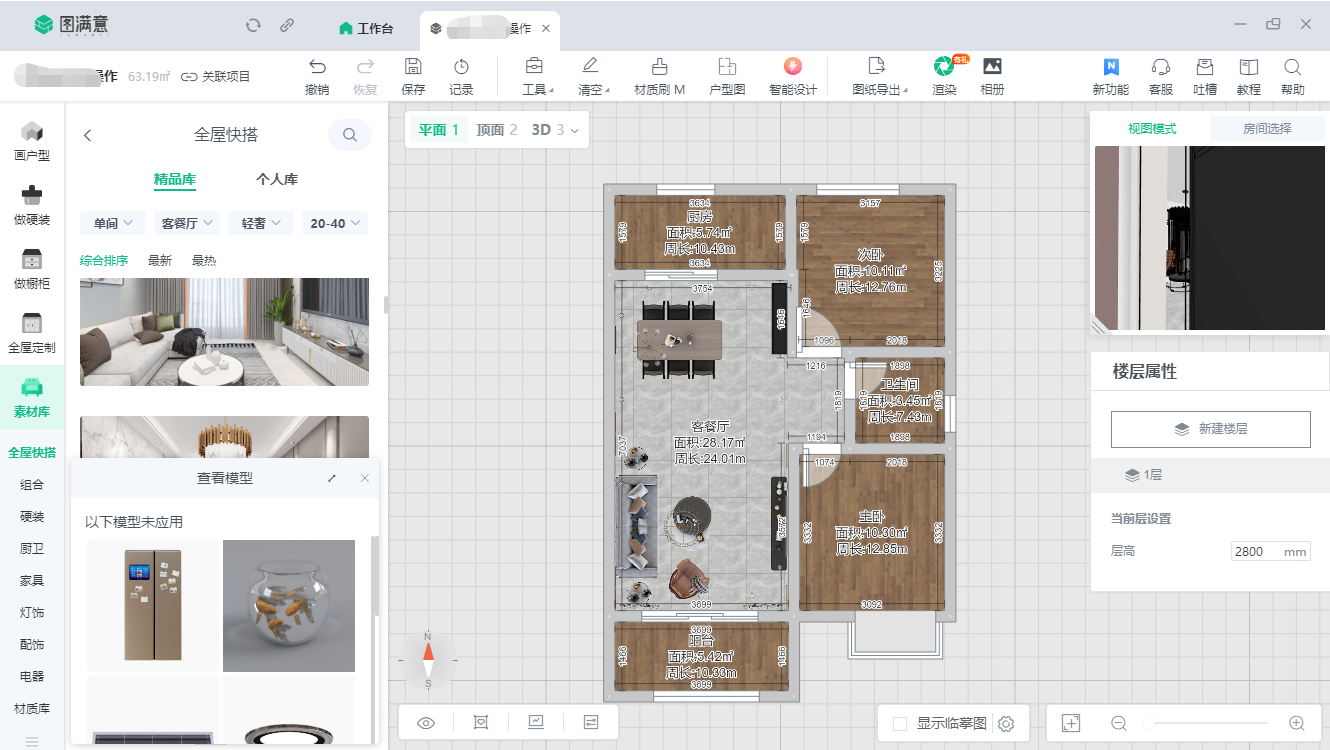
Task: Open the 教程 tutorial icon
Action: 1249,67
